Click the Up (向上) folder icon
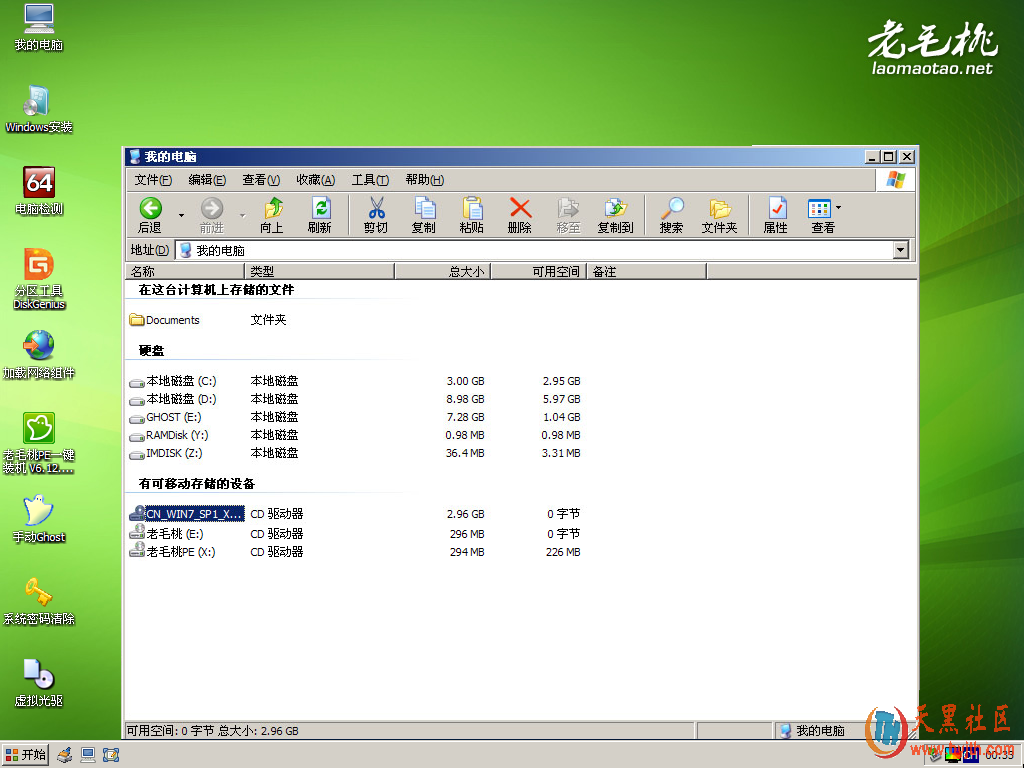The width and height of the screenshot is (1024, 768). click(272, 214)
